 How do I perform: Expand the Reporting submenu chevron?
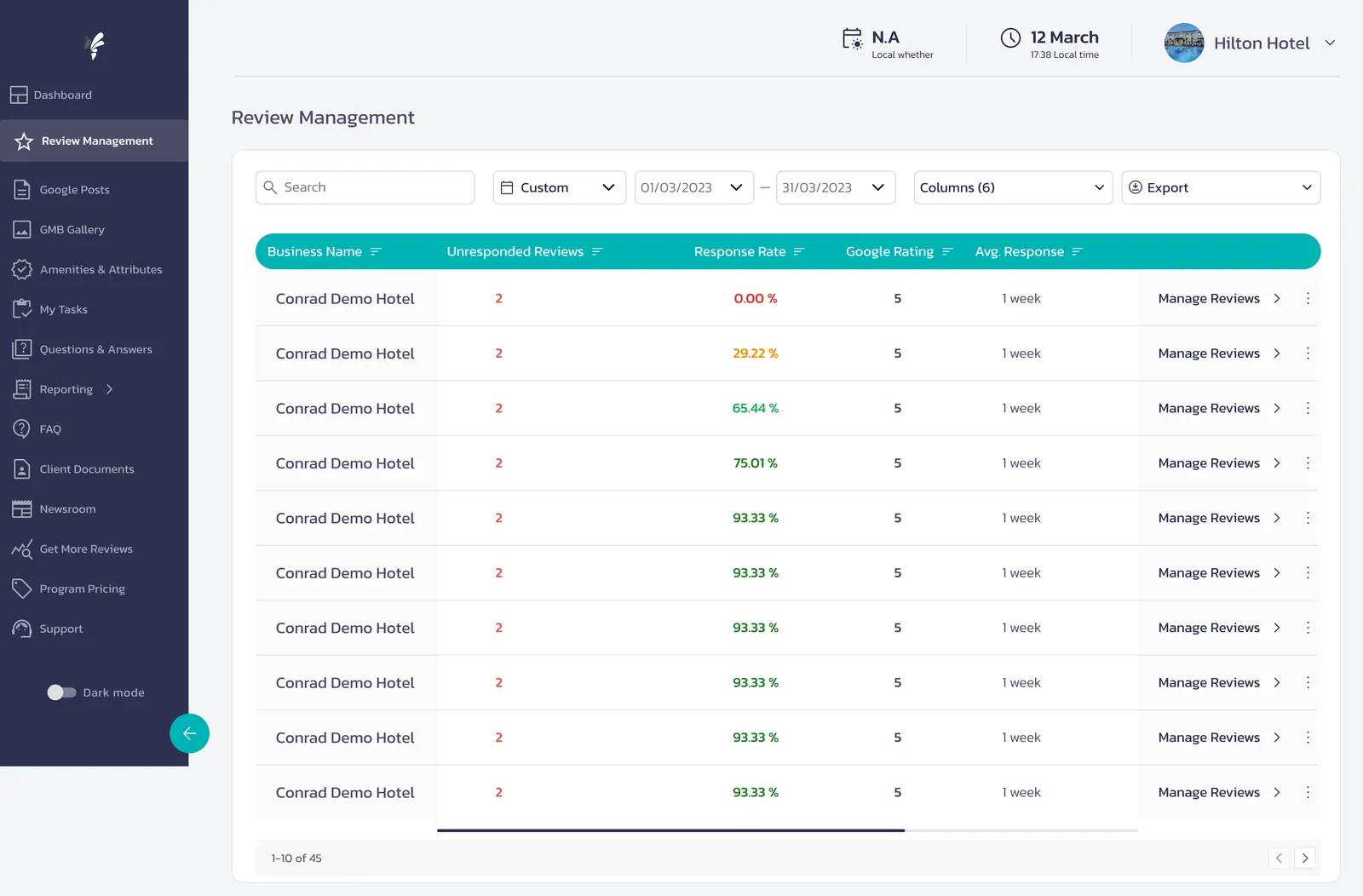(x=109, y=389)
